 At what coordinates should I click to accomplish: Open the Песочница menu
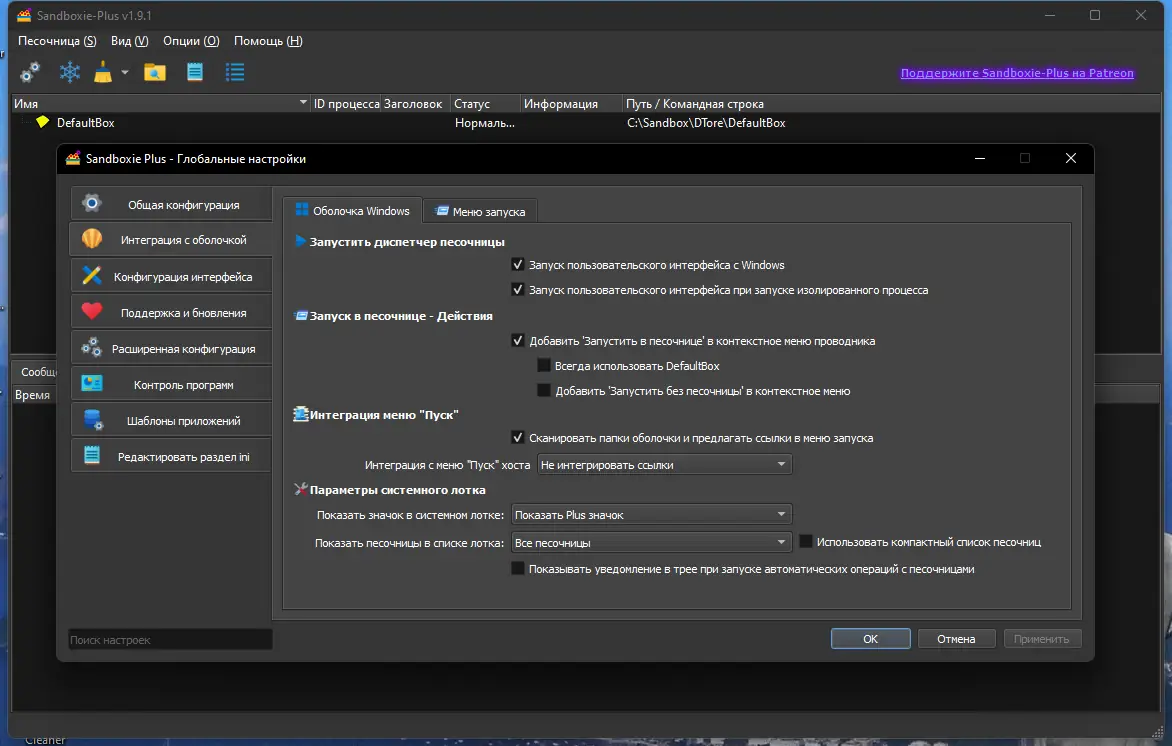(x=57, y=40)
